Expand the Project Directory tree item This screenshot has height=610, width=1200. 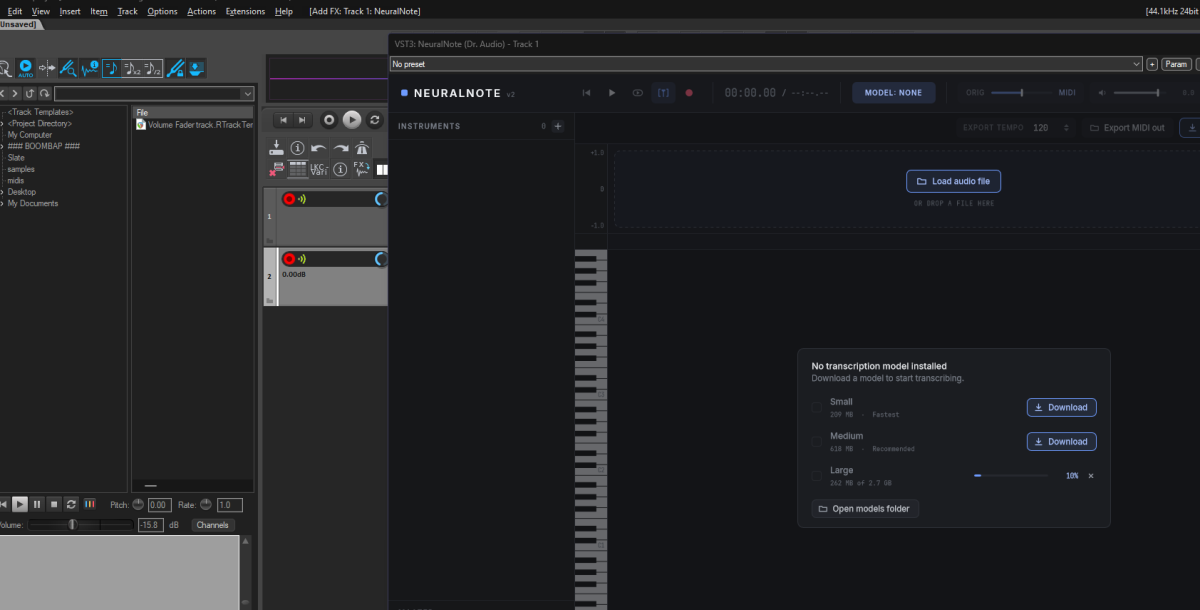point(2,124)
